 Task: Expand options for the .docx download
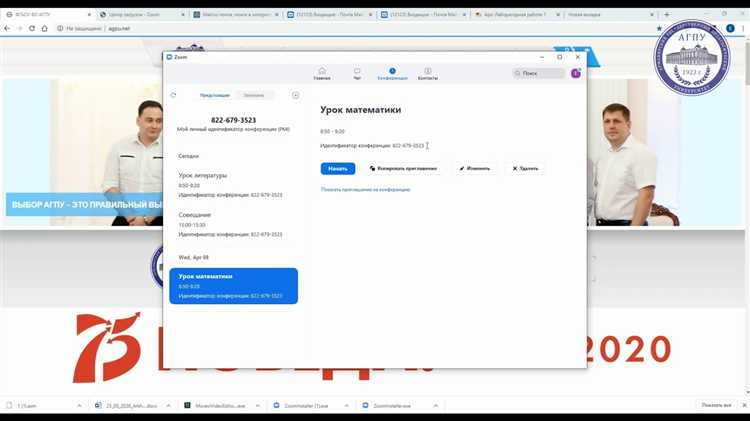(168, 406)
